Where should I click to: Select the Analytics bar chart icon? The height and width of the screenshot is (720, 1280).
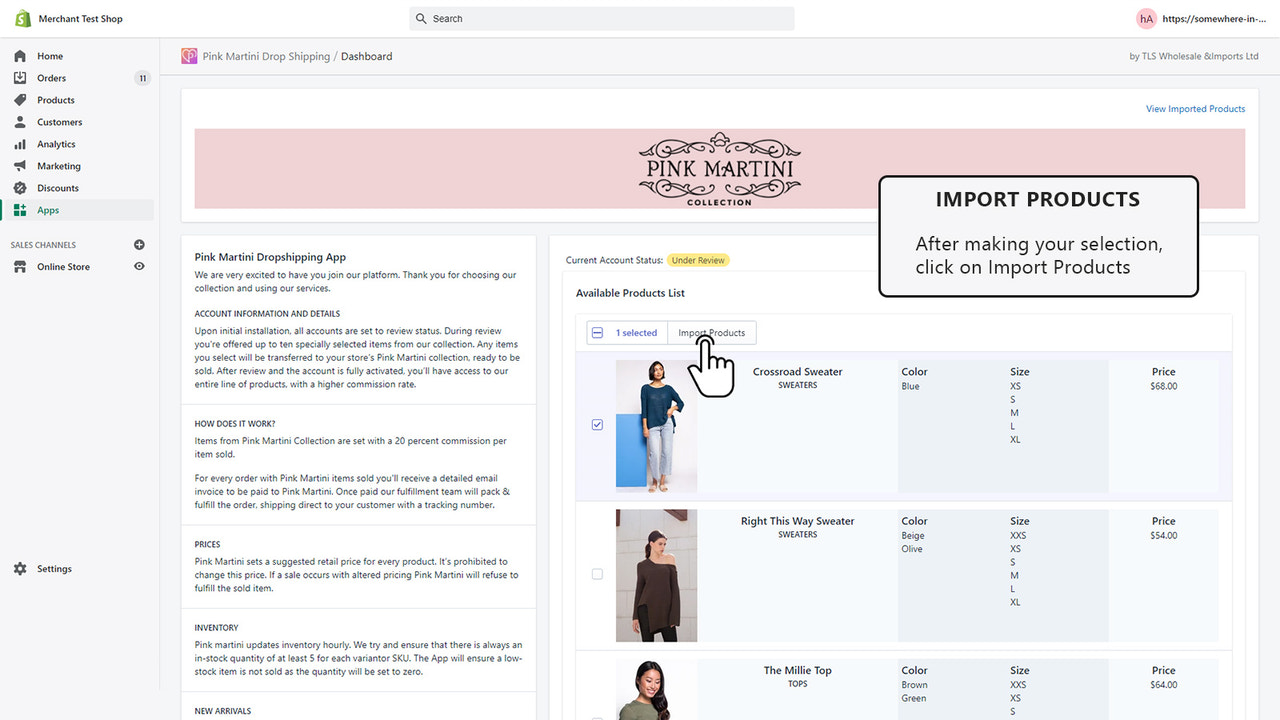(x=20, y=144)
